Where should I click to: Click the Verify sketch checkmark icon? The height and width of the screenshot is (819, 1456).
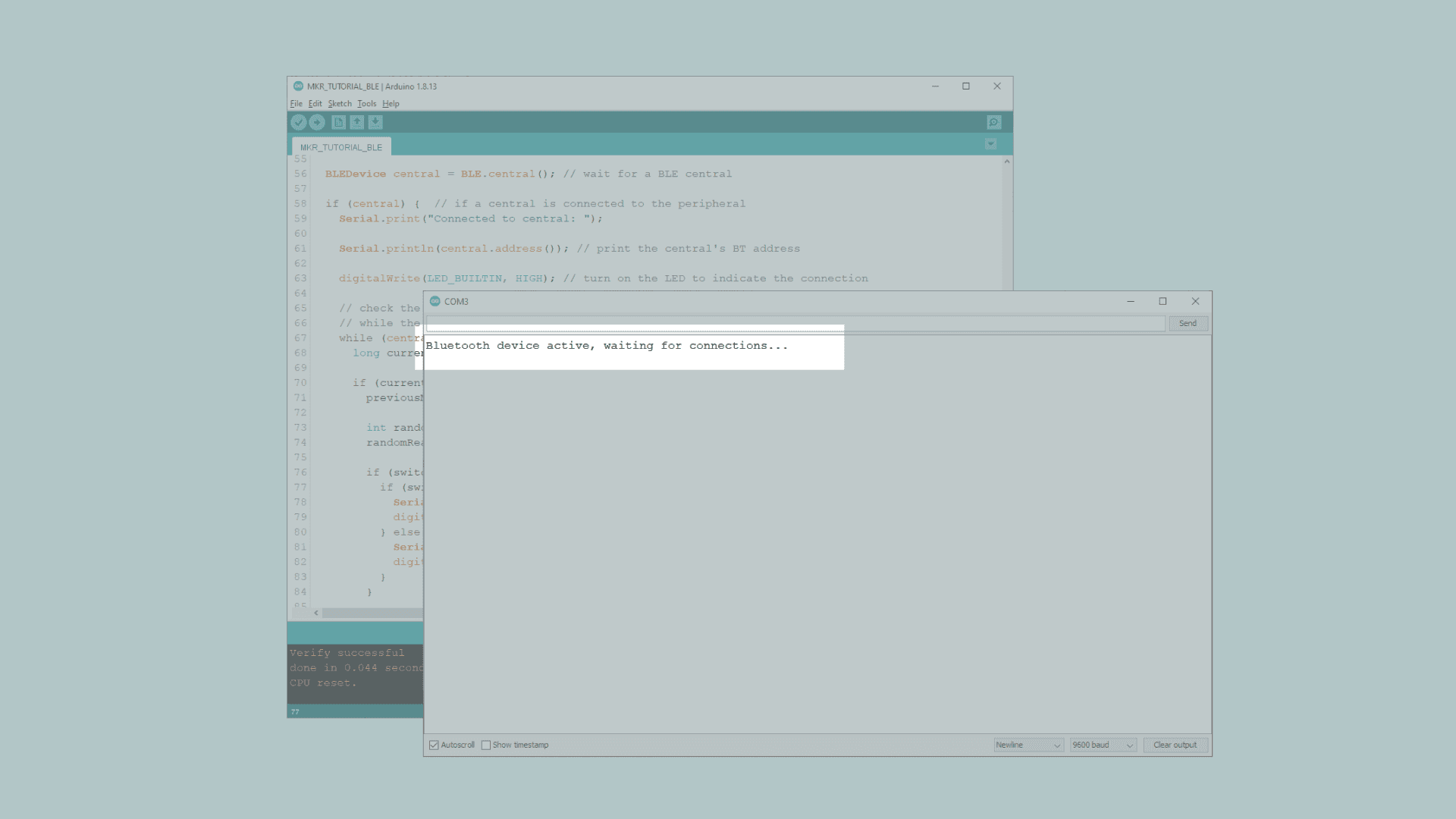pos(299,122)
